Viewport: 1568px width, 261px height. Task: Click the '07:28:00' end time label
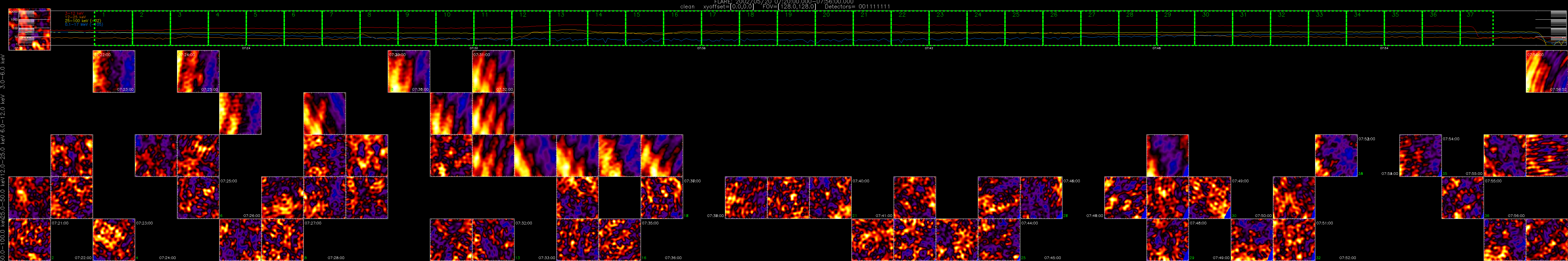tap(336, 258)
